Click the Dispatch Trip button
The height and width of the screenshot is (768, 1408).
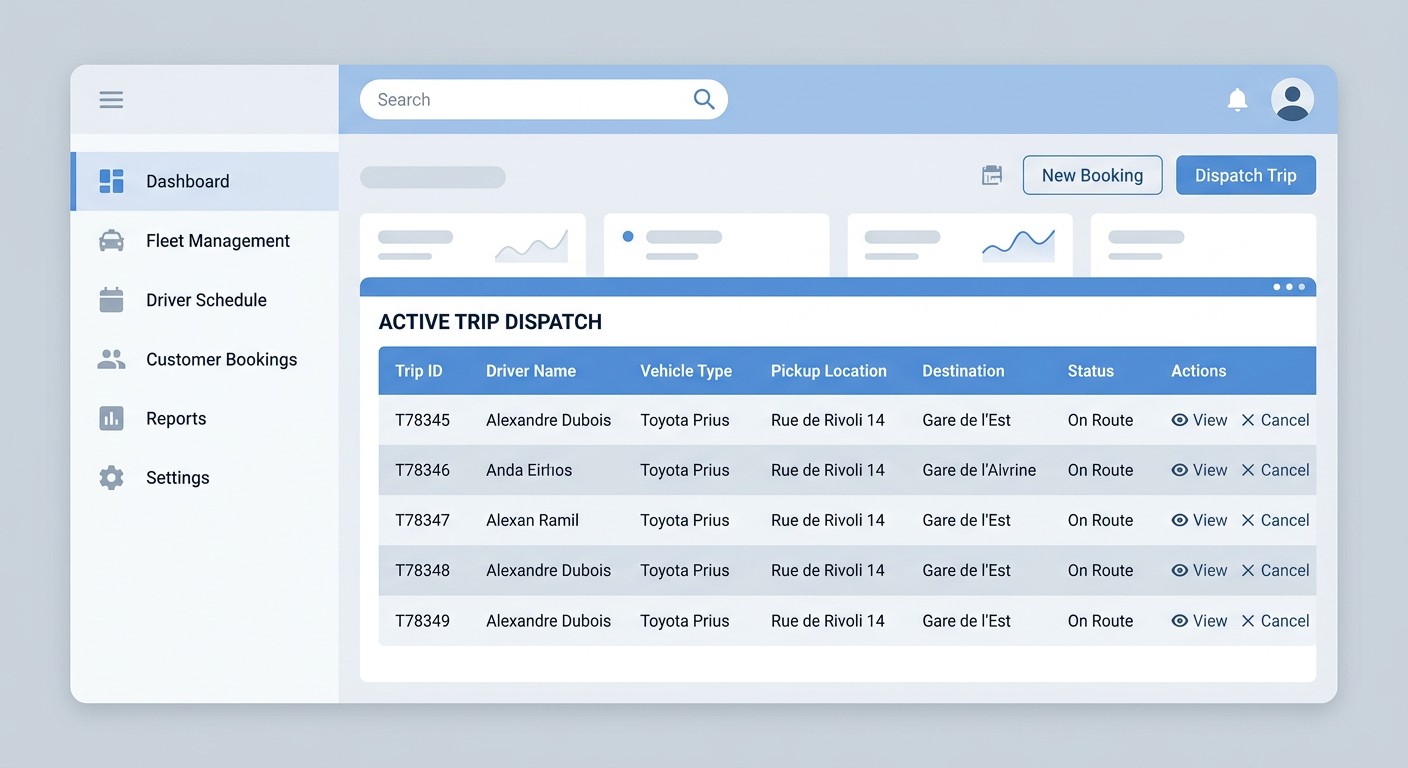(x=1246, y=175)
